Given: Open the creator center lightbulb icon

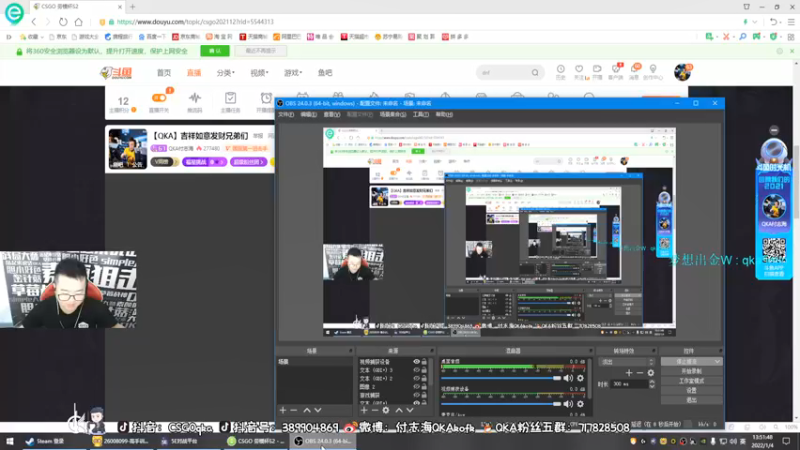Looking at the screenshot, I should tap(653, 72).
